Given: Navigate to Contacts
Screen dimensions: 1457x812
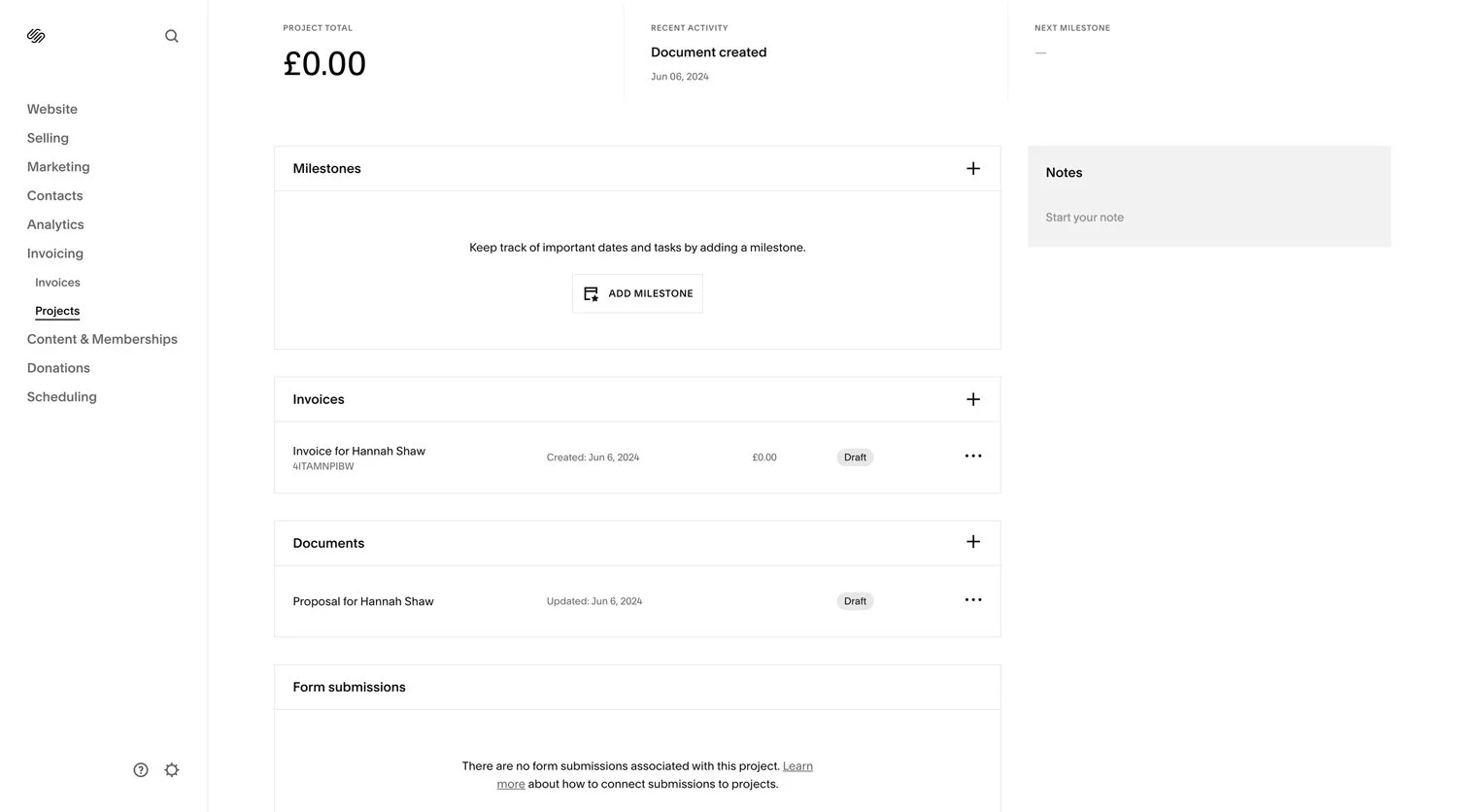Looking at the screenshot, I should 55,195.
